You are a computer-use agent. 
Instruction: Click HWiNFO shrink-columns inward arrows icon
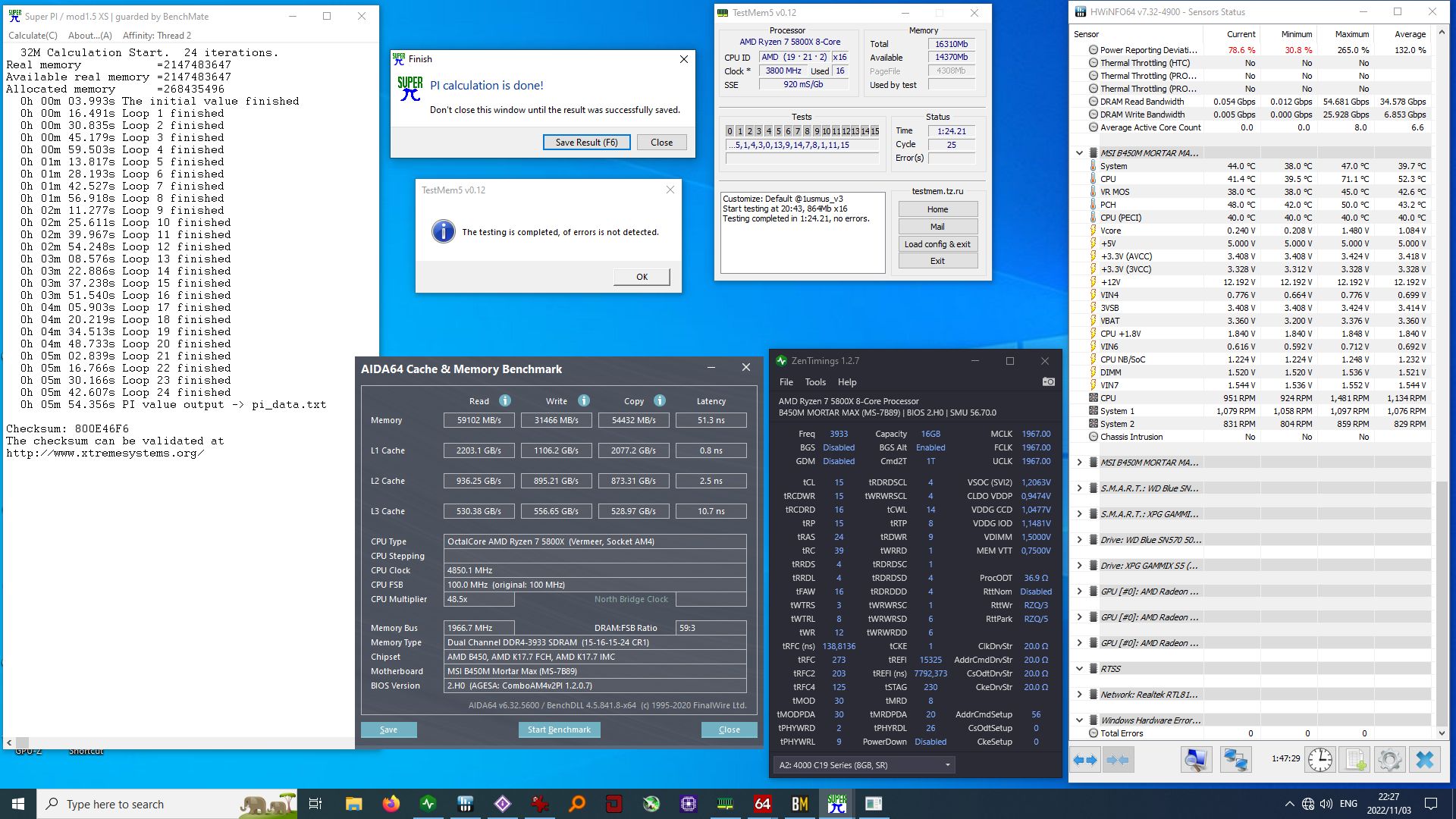tap(1118, 760)
